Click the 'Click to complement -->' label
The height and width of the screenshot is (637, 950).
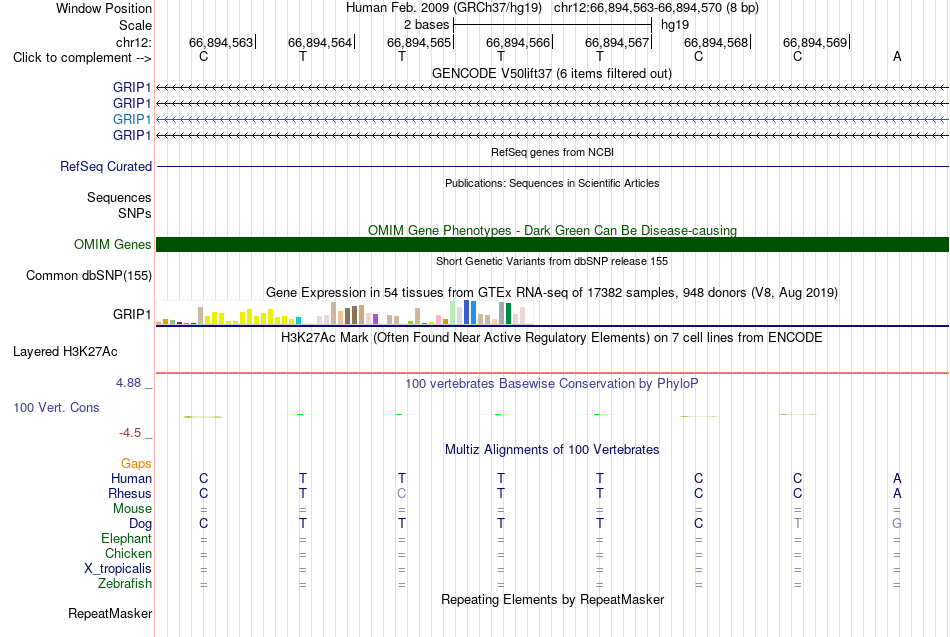82,58
